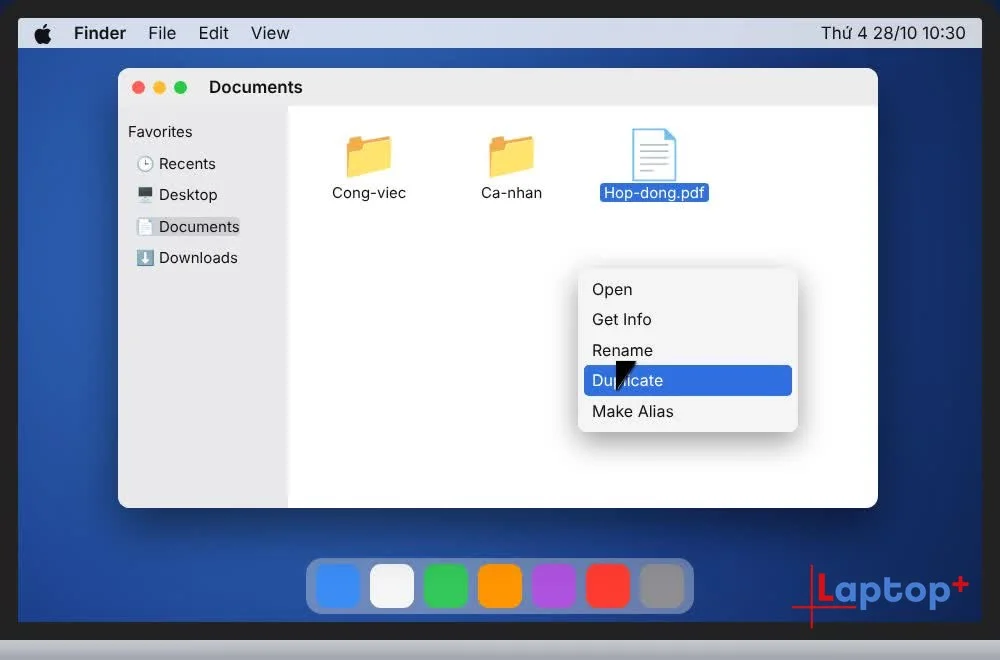
Task: Open the File menu
Action: click(x=162, y=33)
